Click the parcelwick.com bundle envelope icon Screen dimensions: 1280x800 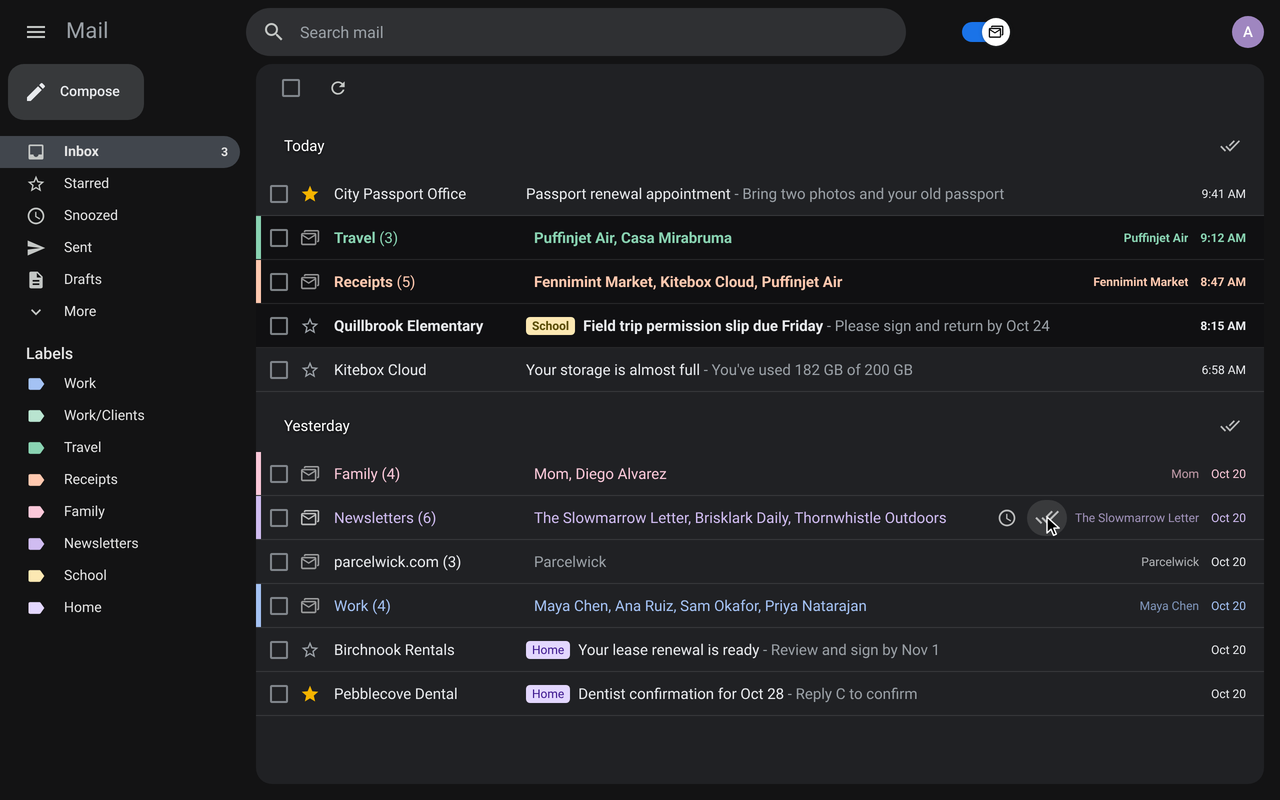click(x=310, y=562)
